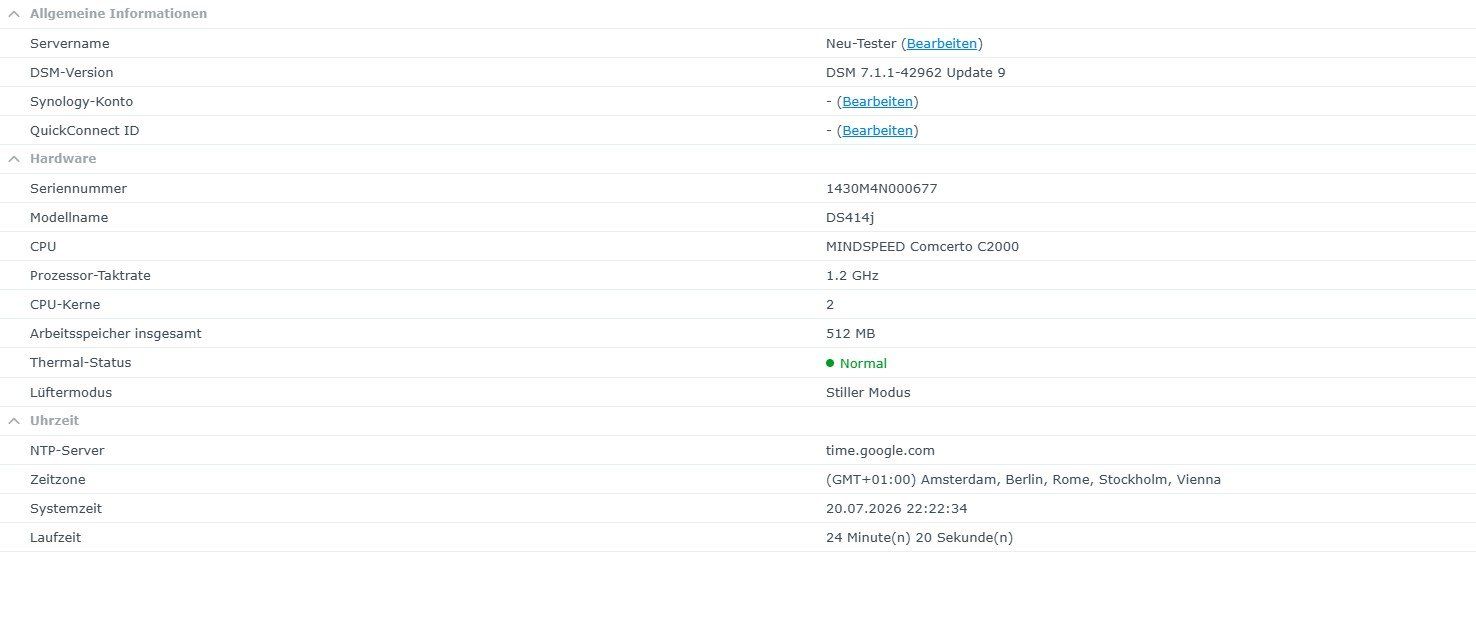
Task: Select the CPU-Kerne label
Action: pos(65,305)
